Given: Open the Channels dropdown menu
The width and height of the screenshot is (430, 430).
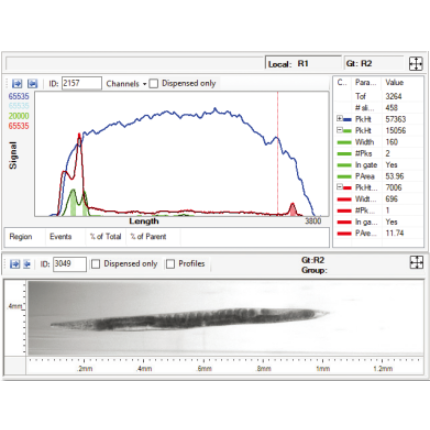Looking at the screenshot, I should tap(126, 84).
